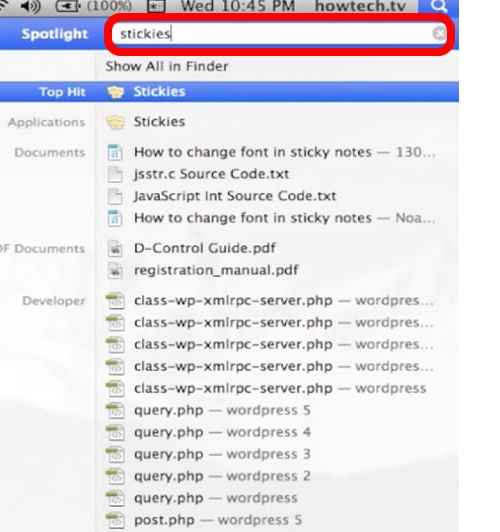Click the query.php wordpress 3 file icon
The height and width of the screenshot is (532, 500).
coord(115,455)
